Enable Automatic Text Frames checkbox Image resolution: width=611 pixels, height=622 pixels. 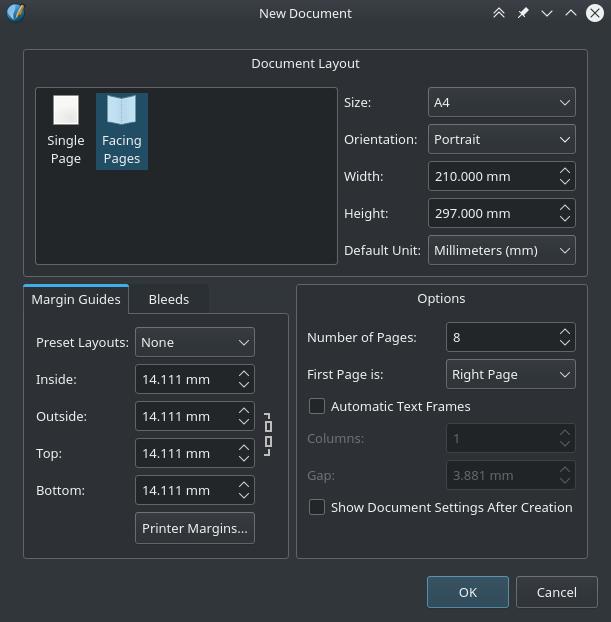[317, 406]
